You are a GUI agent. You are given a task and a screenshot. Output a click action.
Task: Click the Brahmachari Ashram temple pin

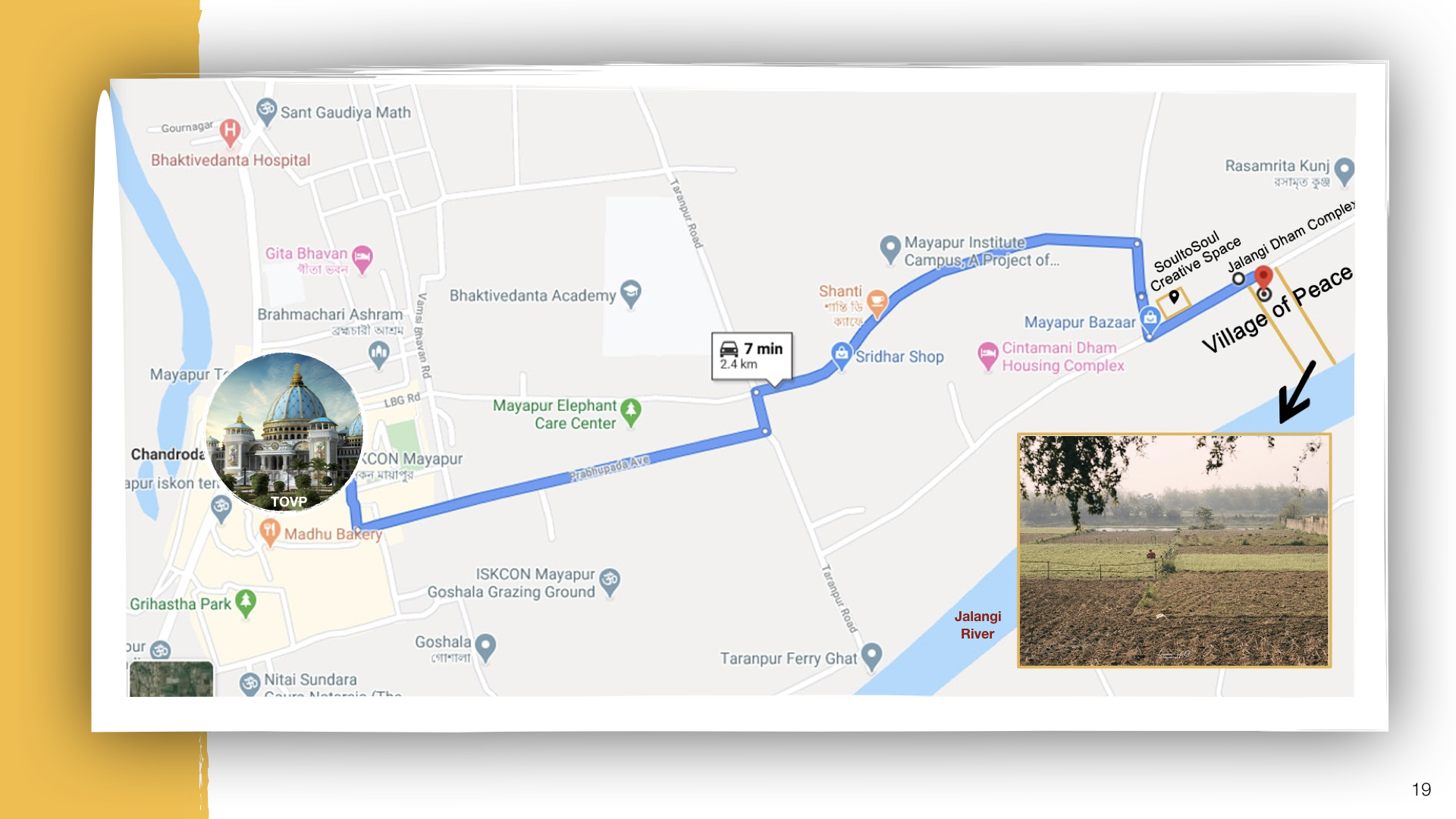[379, 354]
